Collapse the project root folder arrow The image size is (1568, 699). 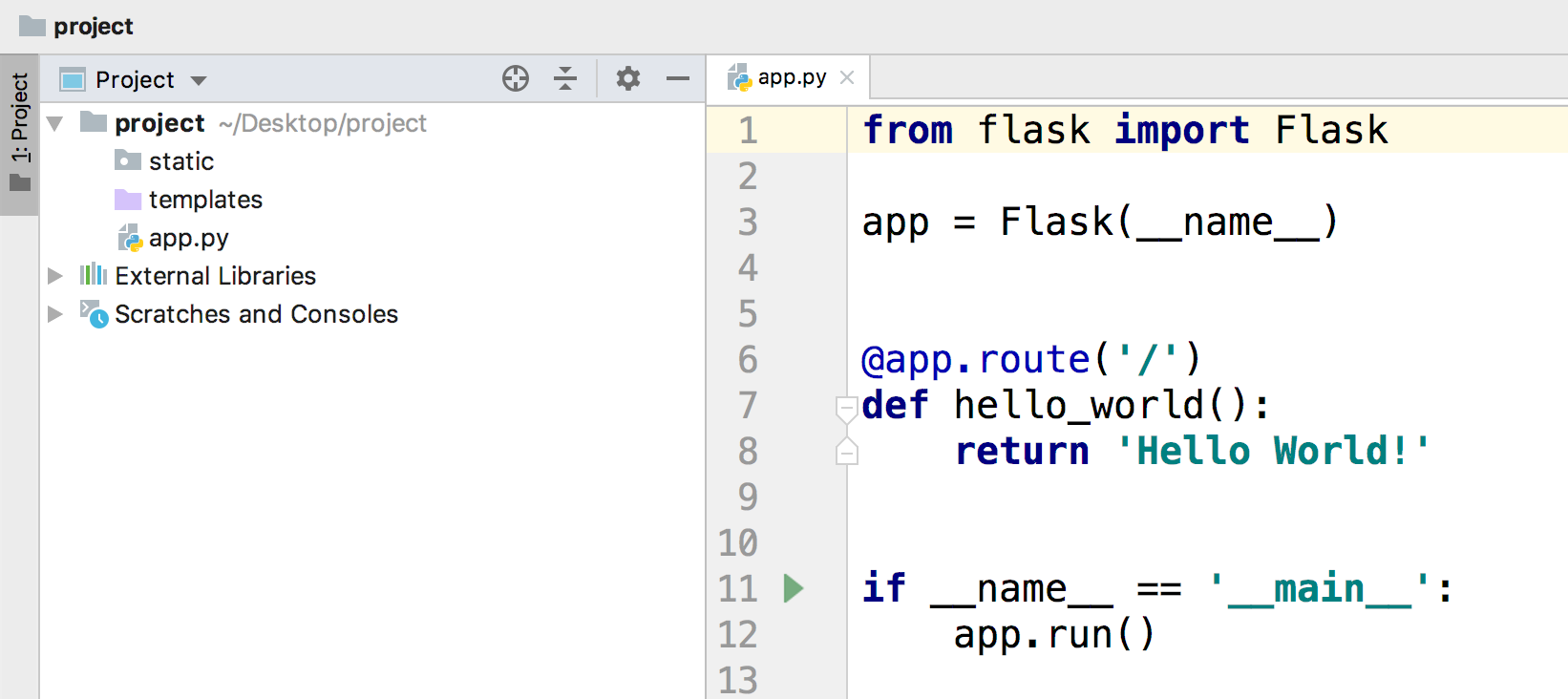(55, 123)
